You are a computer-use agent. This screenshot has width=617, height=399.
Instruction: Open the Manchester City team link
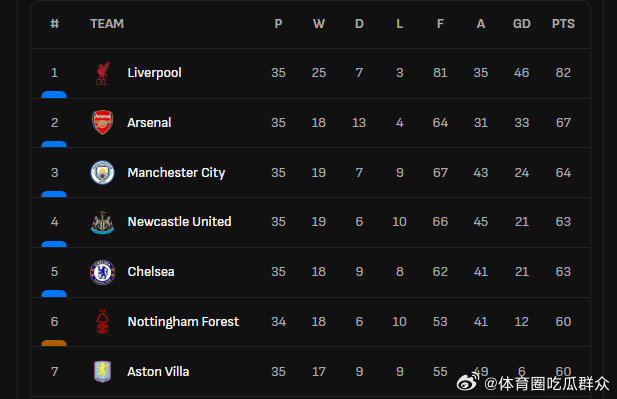(176, 173)
